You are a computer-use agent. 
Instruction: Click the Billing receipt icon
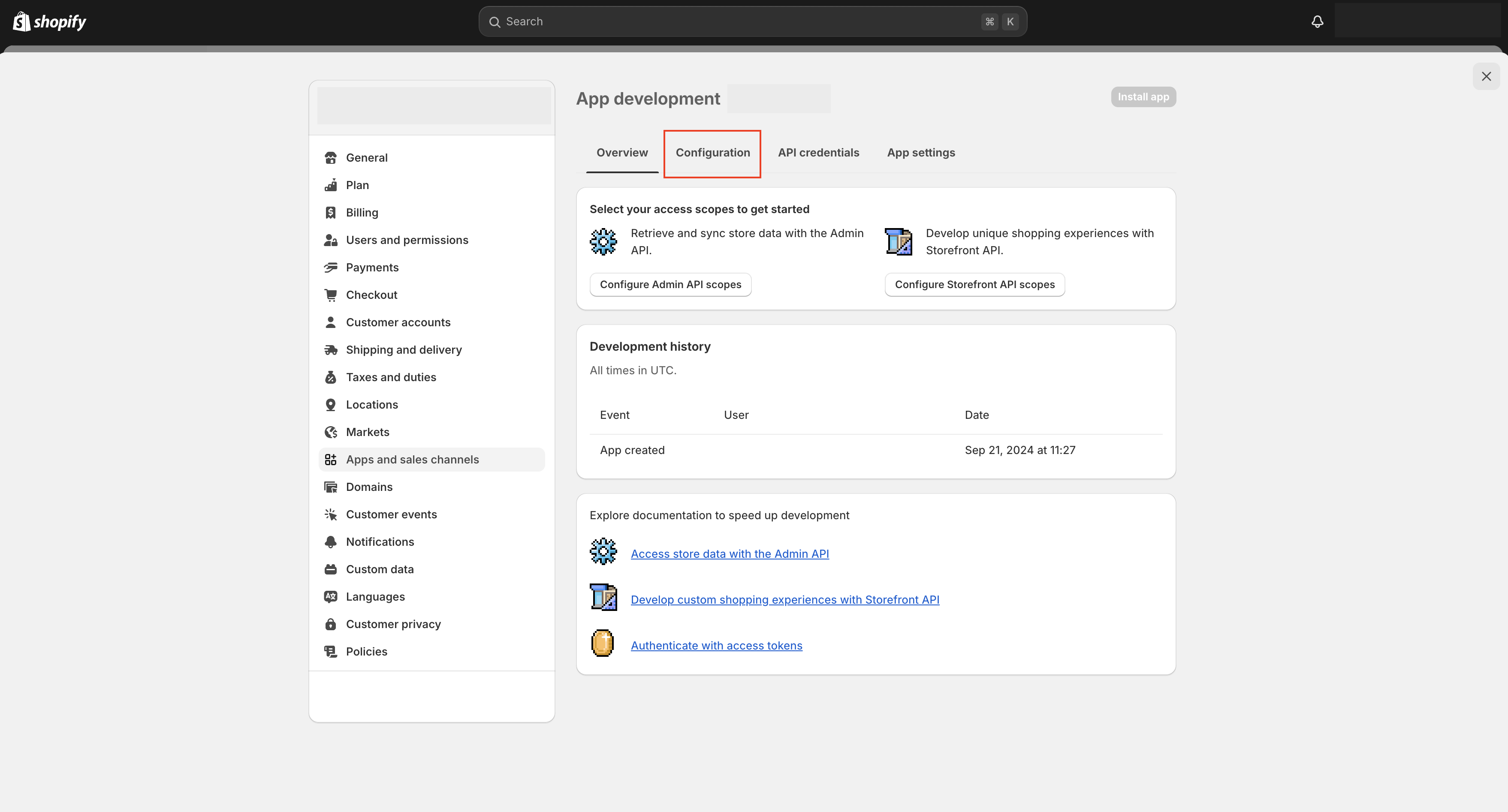(331, 213)
